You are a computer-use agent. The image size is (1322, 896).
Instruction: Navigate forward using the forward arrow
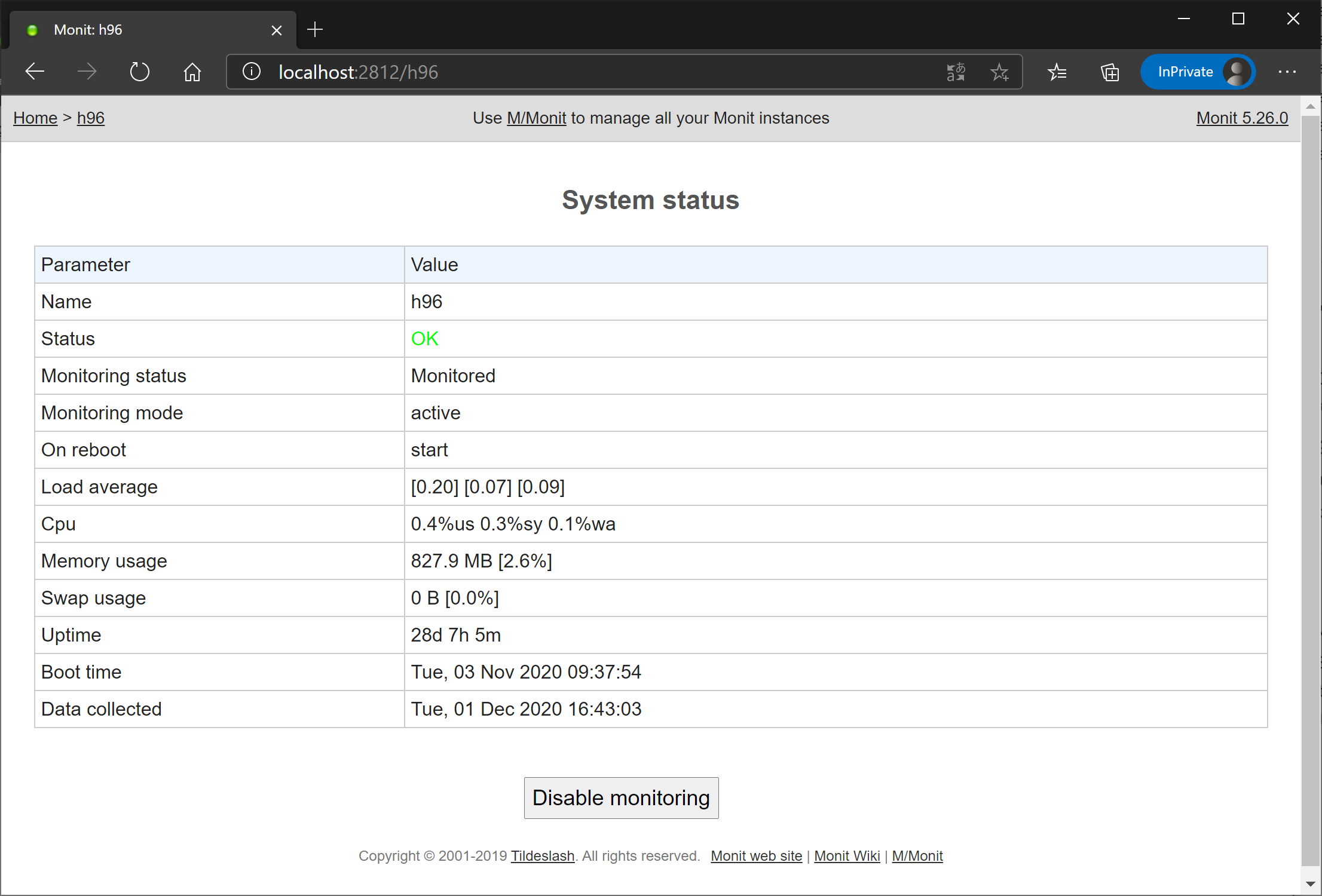[x=87, y=72]
